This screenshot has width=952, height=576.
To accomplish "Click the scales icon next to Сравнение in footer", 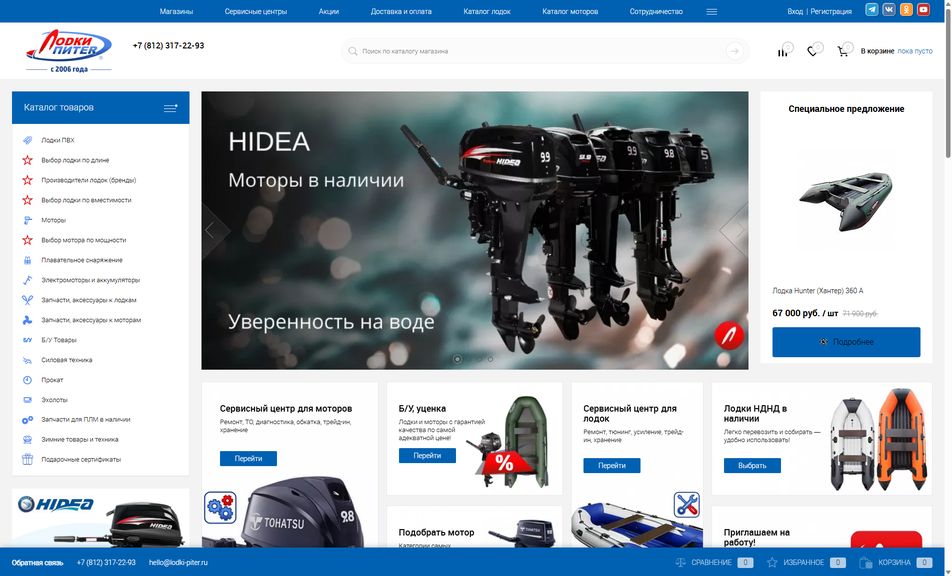I will (681, 563).
